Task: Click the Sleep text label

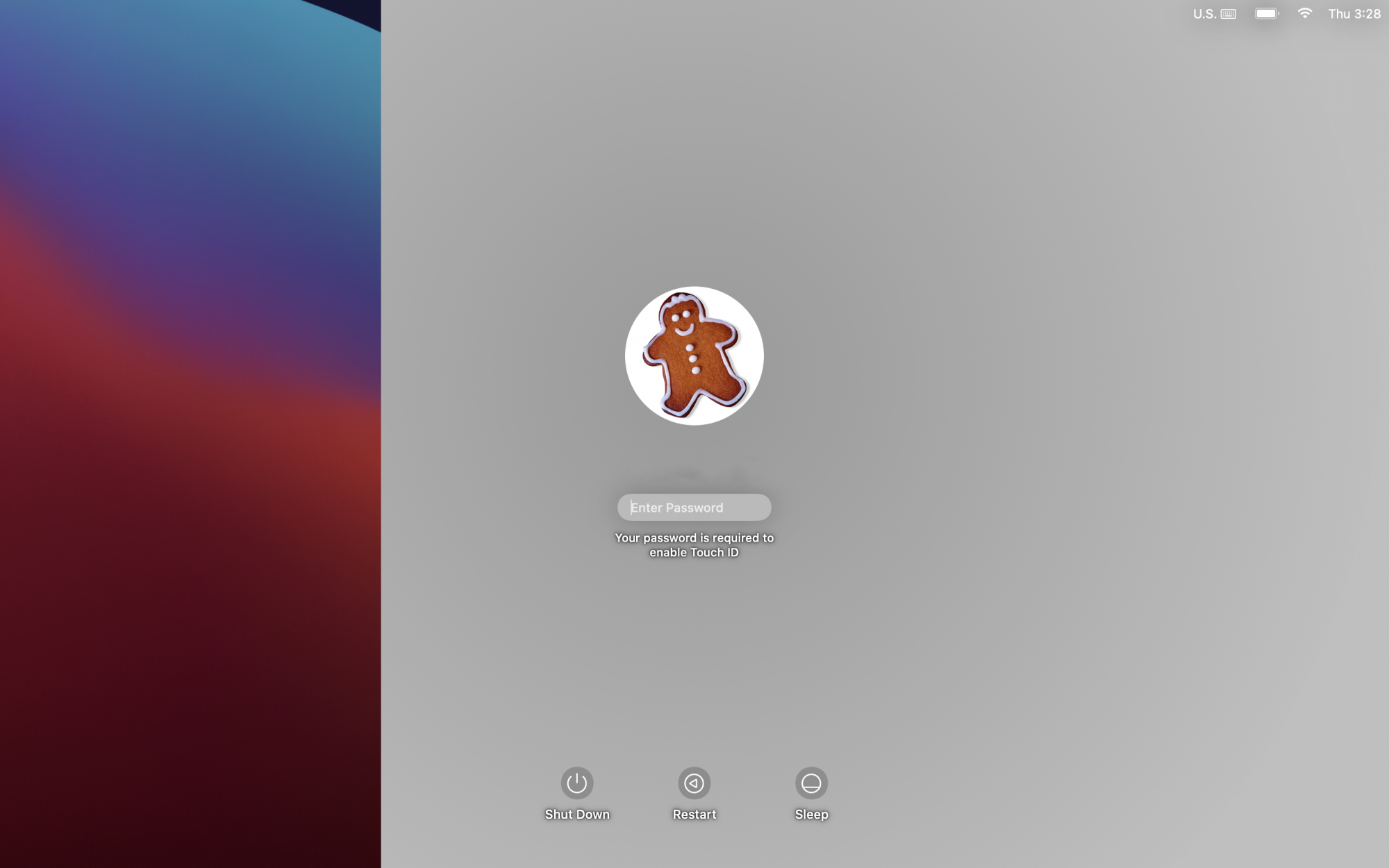Action: pos(811,815)
